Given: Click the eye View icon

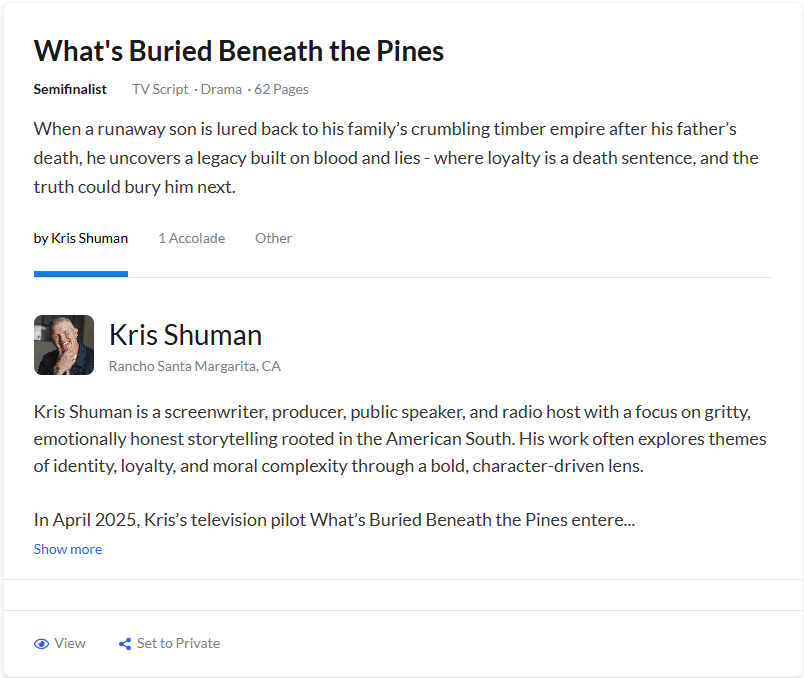Looking at the screenshot, I should [x=42, y=644].
